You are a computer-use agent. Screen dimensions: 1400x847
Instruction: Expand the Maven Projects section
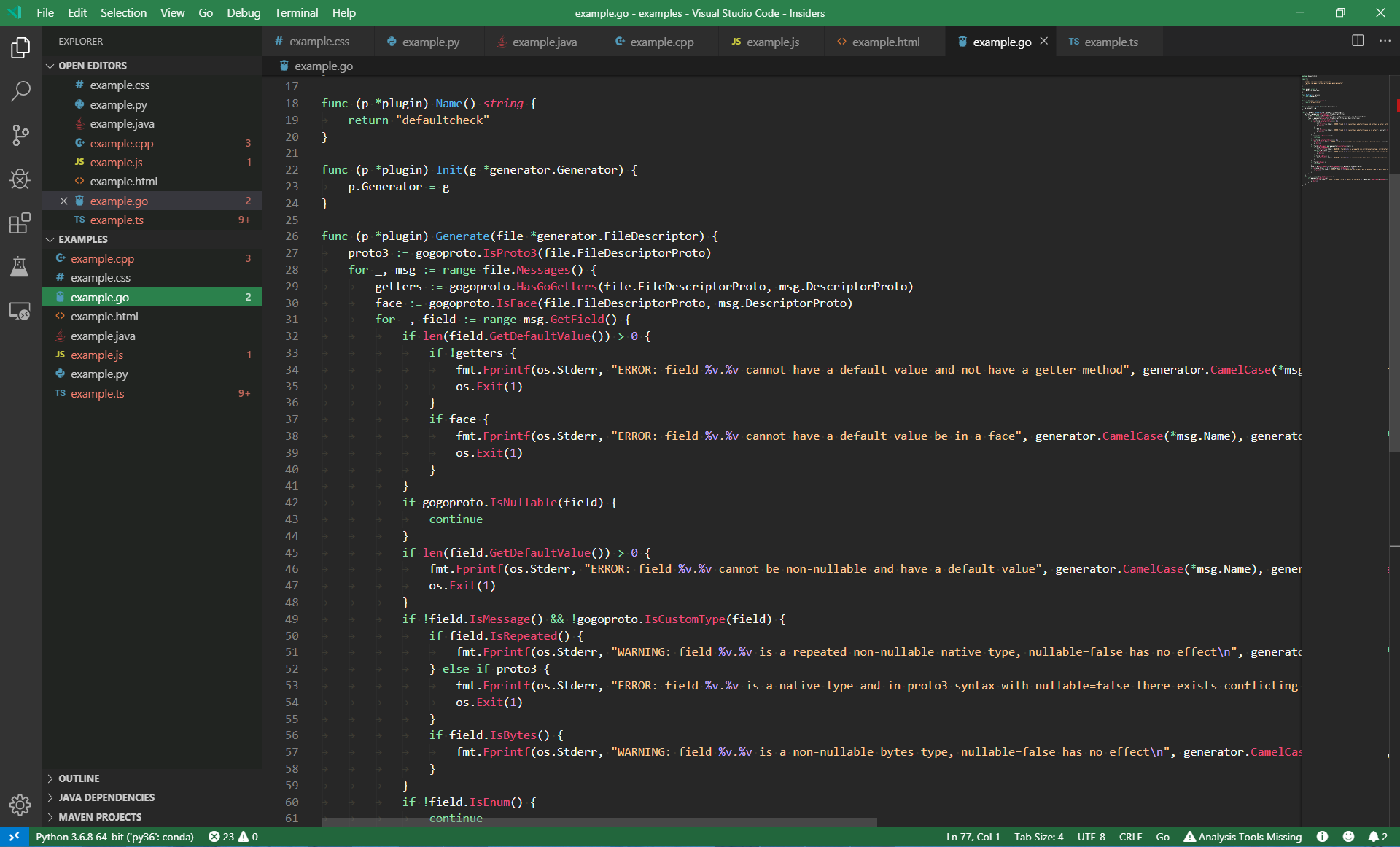[100, 817]
